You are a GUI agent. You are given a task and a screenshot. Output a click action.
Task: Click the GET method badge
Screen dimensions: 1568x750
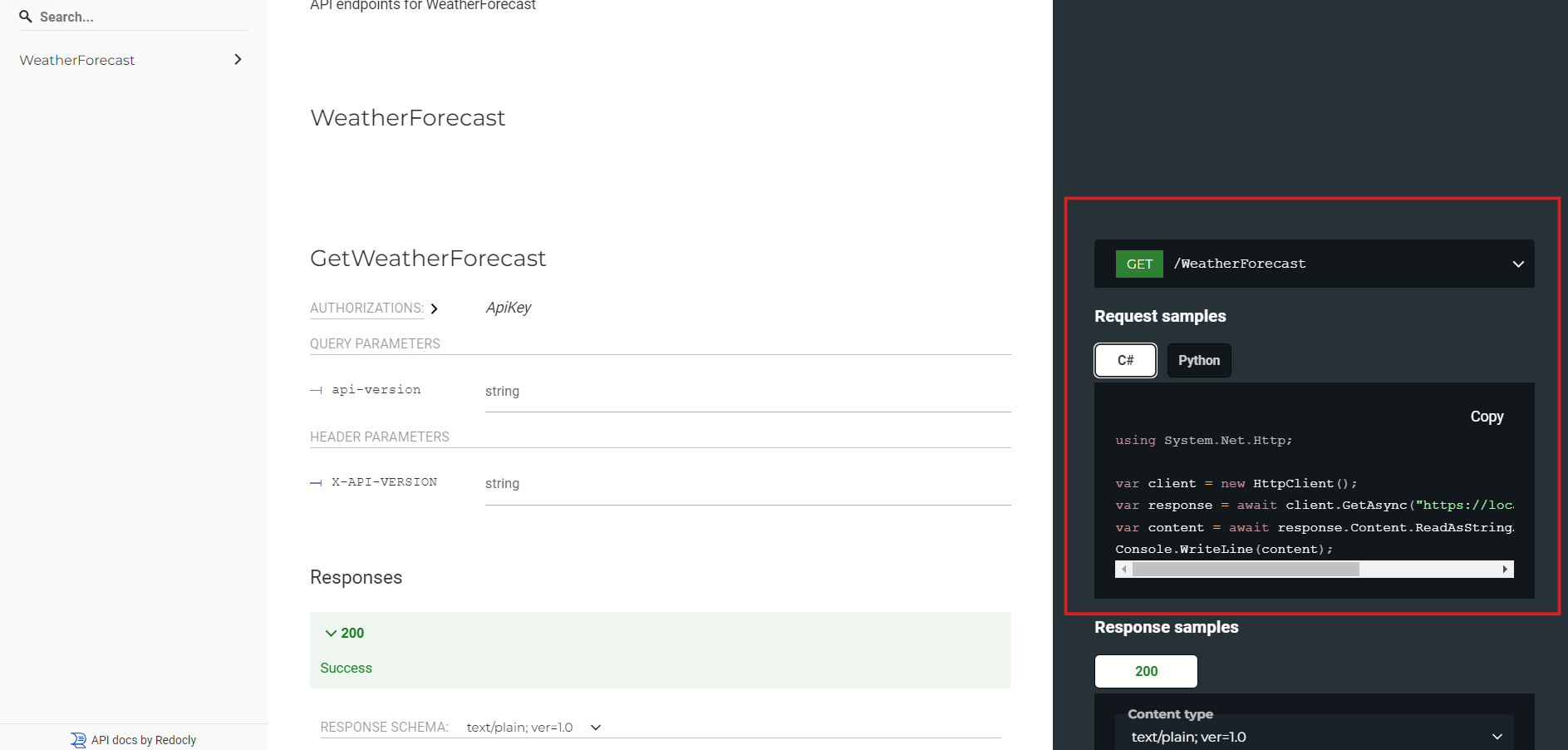coord(1139,264)
